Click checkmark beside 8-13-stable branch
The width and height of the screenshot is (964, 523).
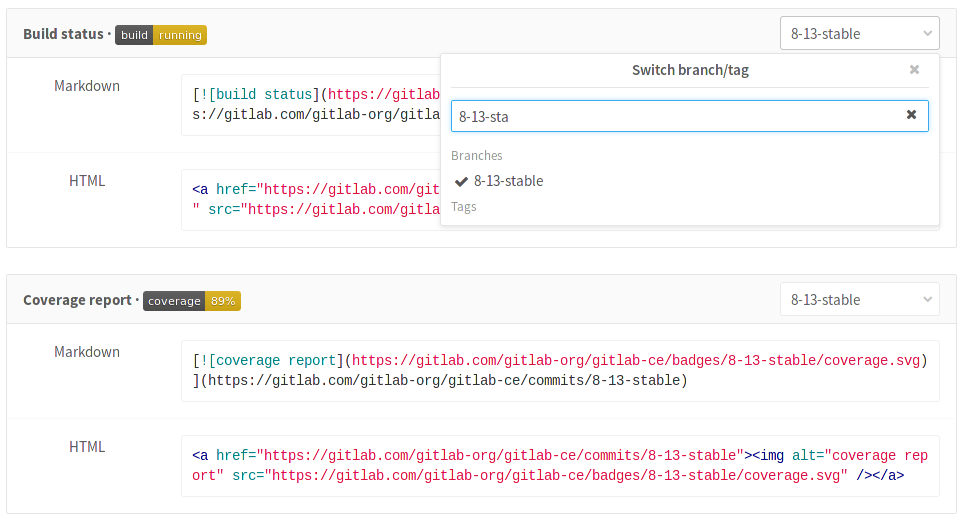(x=461, y=181)
